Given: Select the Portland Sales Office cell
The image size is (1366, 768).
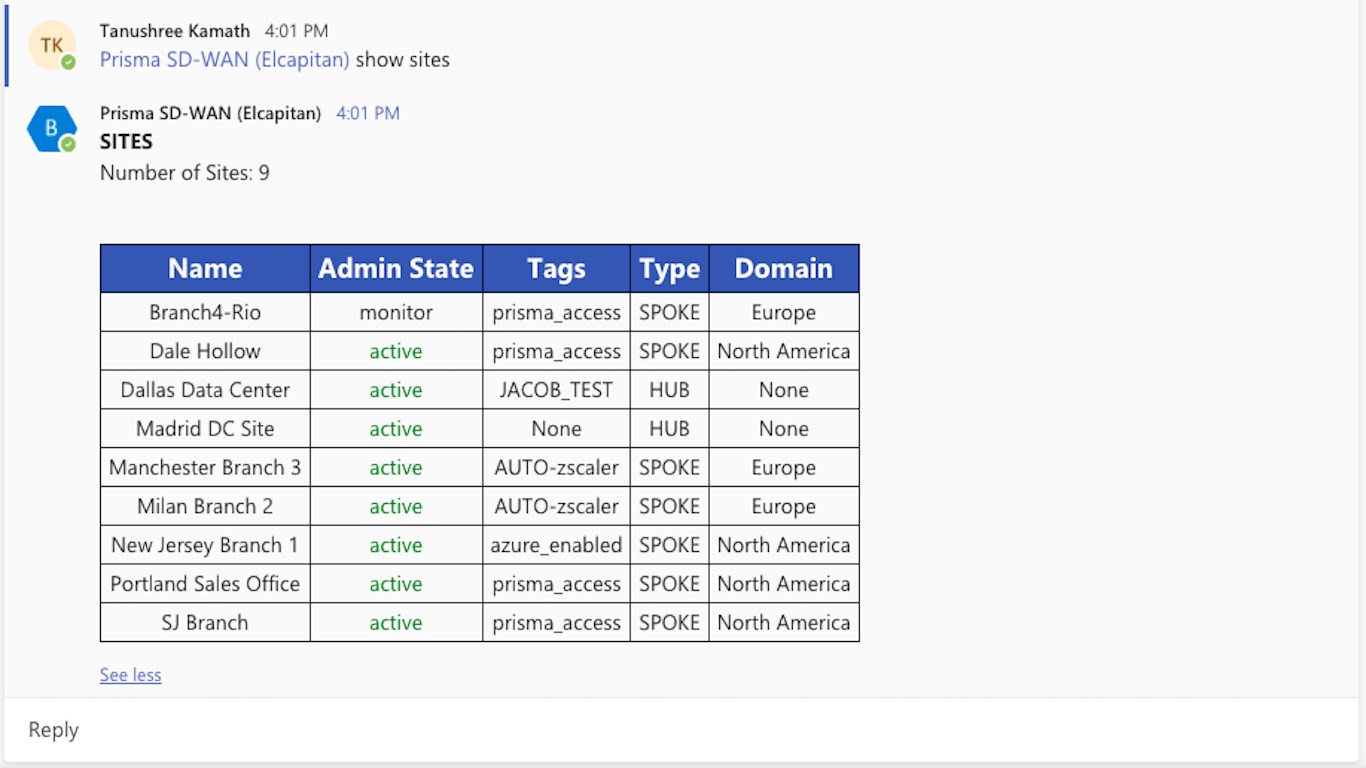Looking at the screenshot, I should coord(205,584).
